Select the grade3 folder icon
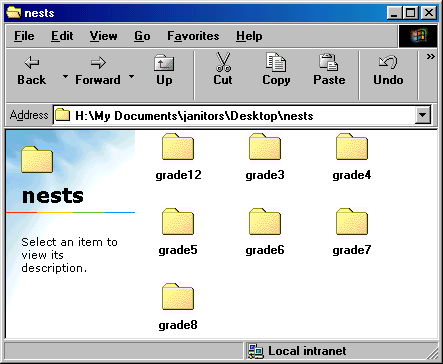The height and width of the screenshot is (364, 443). click(x=265, y=146)
